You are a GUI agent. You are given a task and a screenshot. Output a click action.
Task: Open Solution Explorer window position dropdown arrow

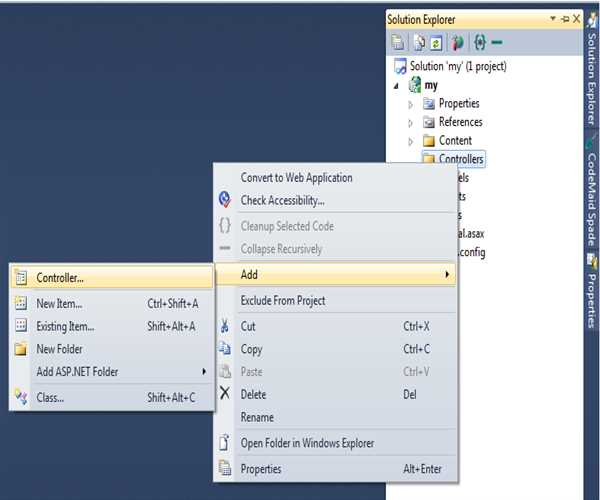pyautogui.click(x=553, y=19)
